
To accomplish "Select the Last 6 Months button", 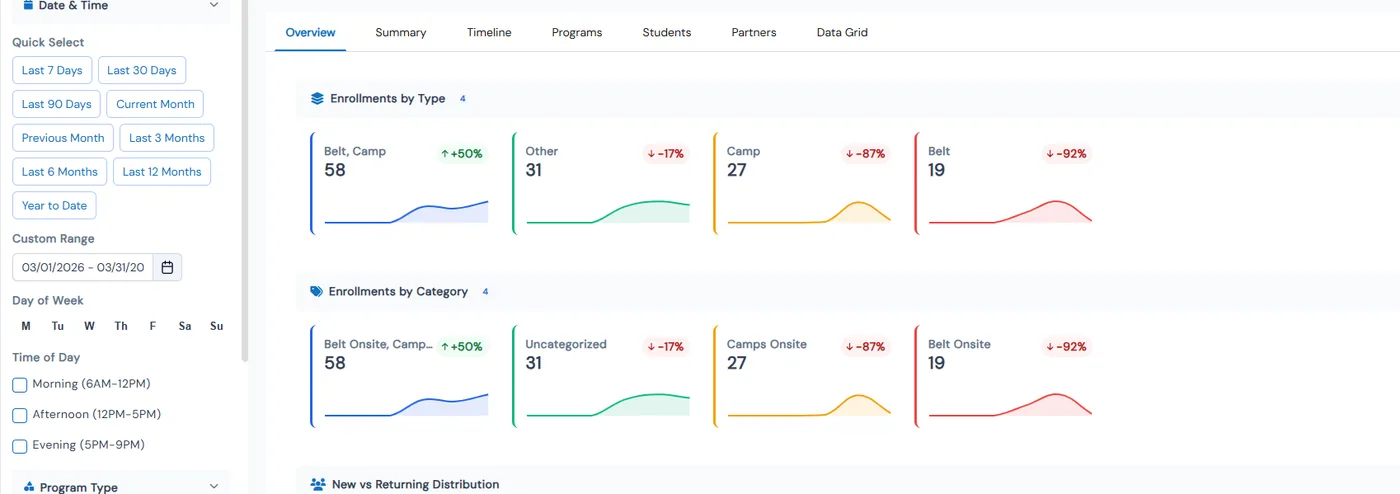I will pyautogui.click(x=60, y=172).
